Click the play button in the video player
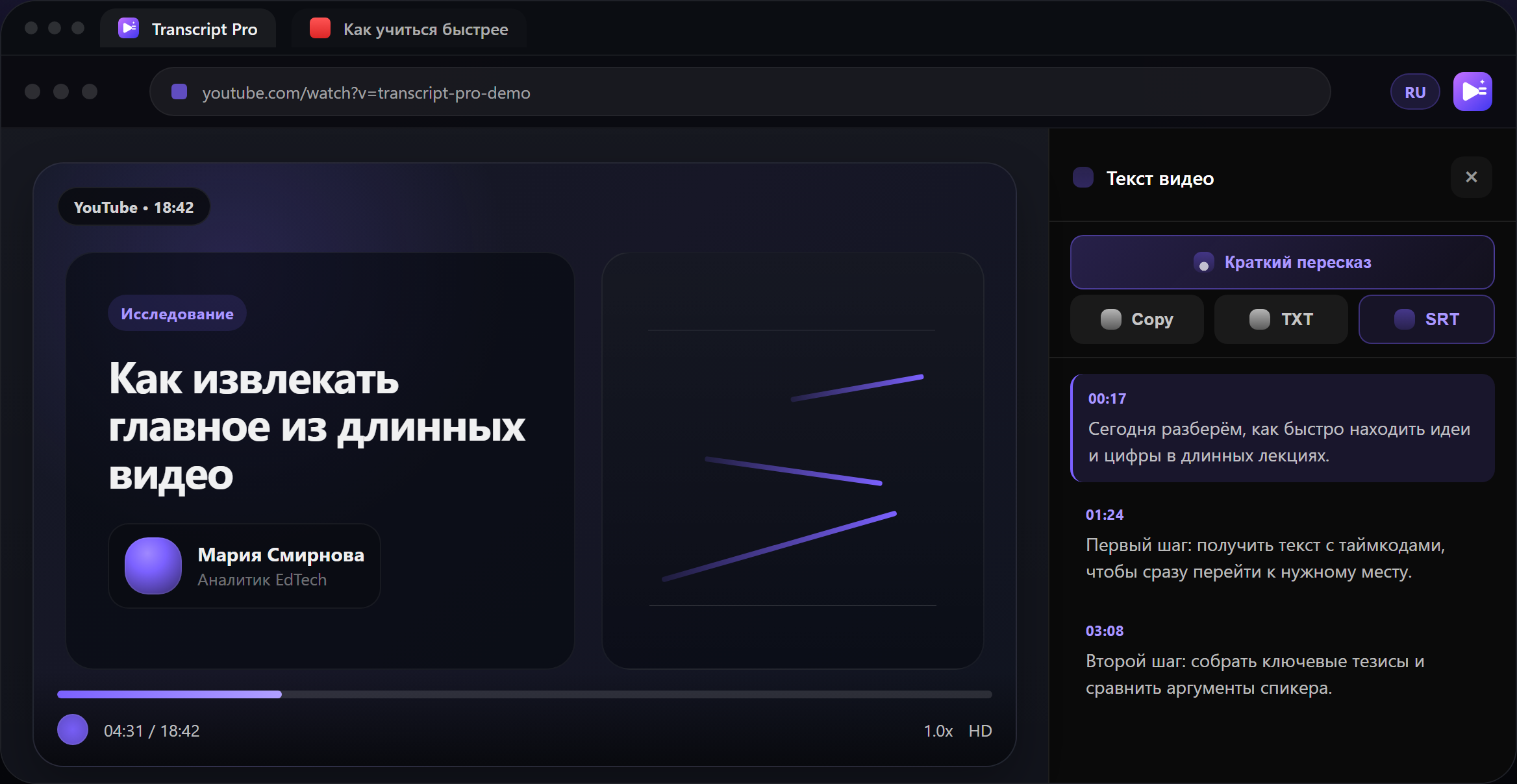The height and width of the screenshot is (784, 1517). click(x=72, y=730)
